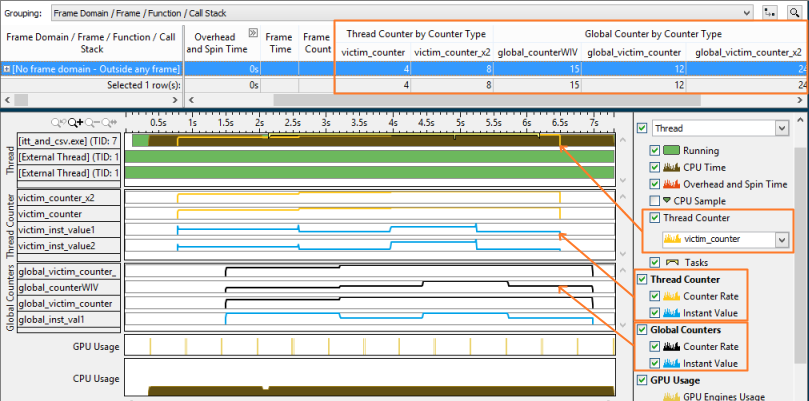The image size is (809, 401).
Task: Select victim_inst_value2 timeline row label
Action: click(x=69, y=246)
